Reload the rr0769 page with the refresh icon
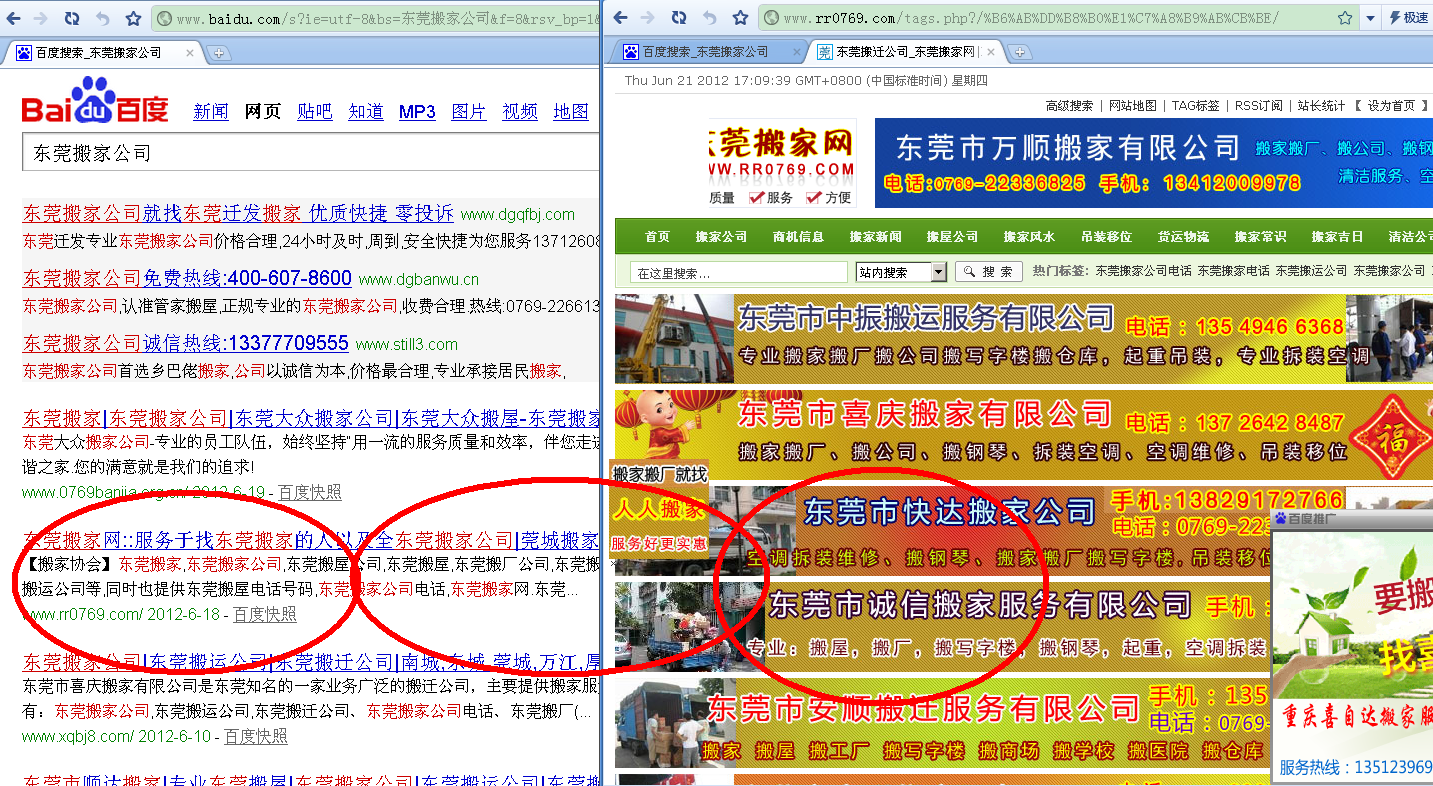1433x786 pixels. (x=678, y=17)
